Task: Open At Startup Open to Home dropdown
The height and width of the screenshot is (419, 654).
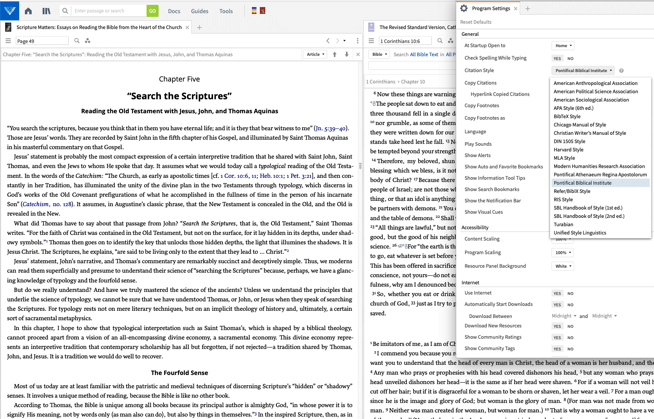Action: click(x=563, y=45)
